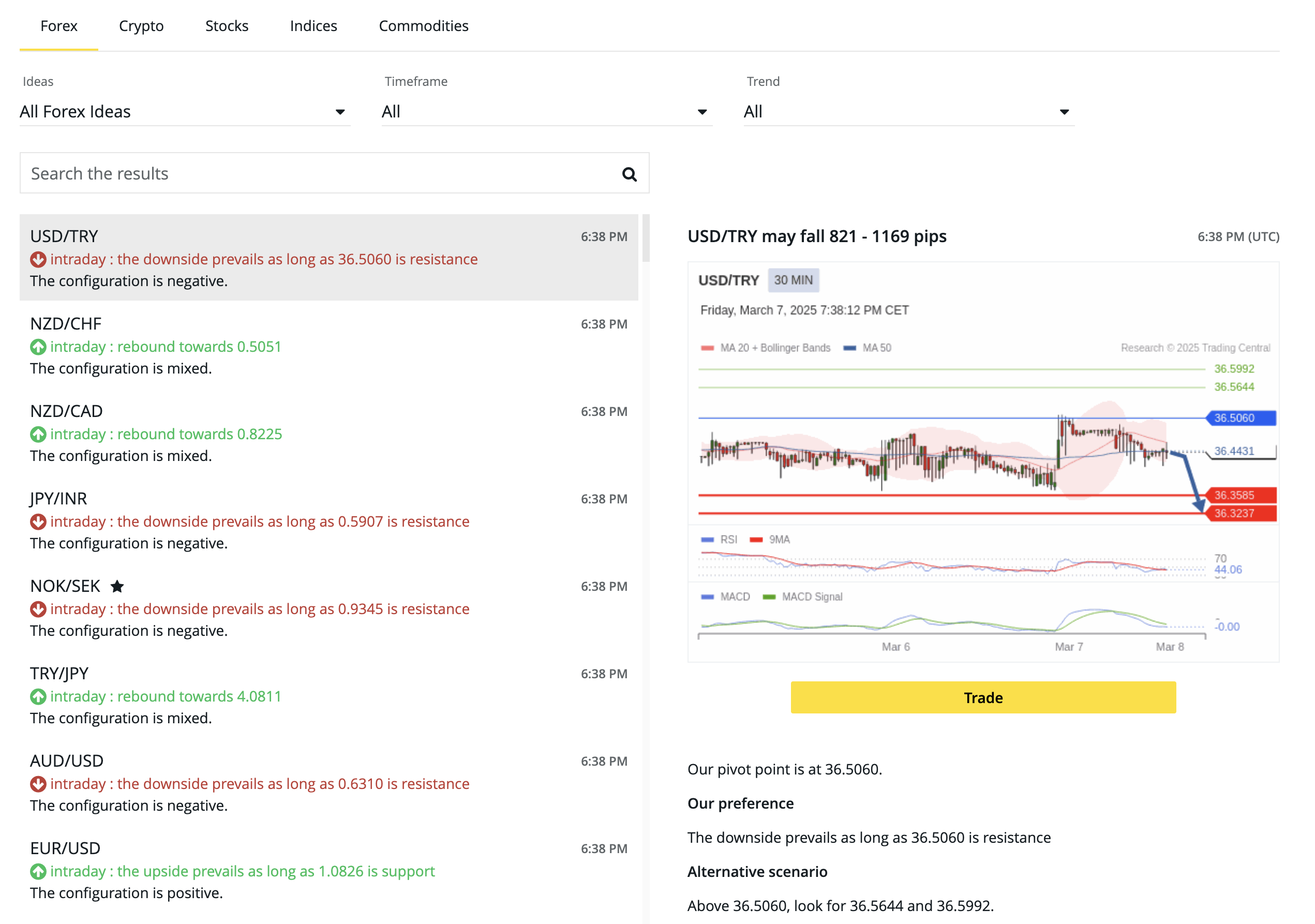Image resolution: width=1315 pixels, height=924 pixels.
Task: Click the EUR/USD green up-arrow icon
Action: (38, 872)
